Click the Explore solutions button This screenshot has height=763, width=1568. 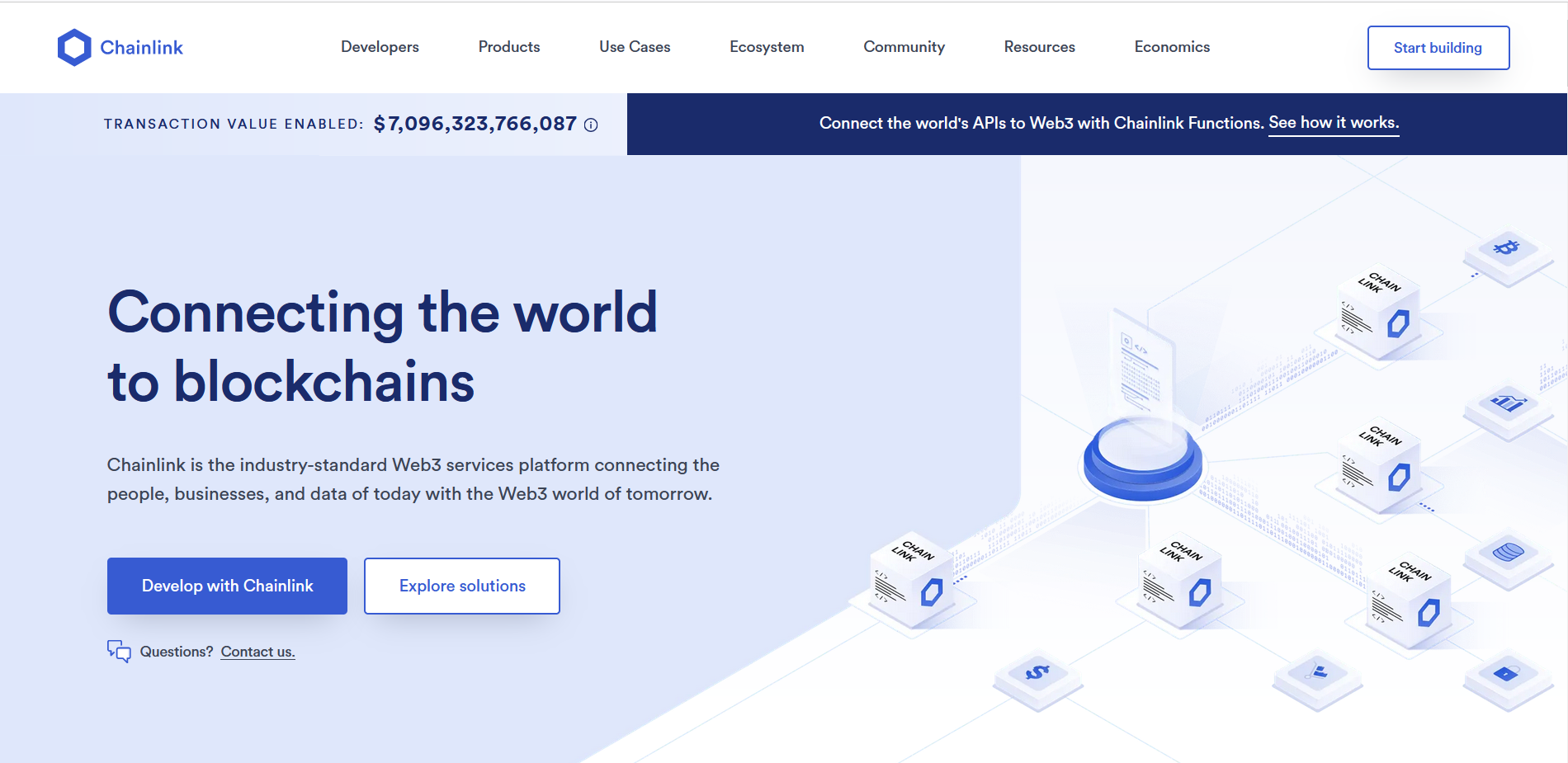[462, 586]
